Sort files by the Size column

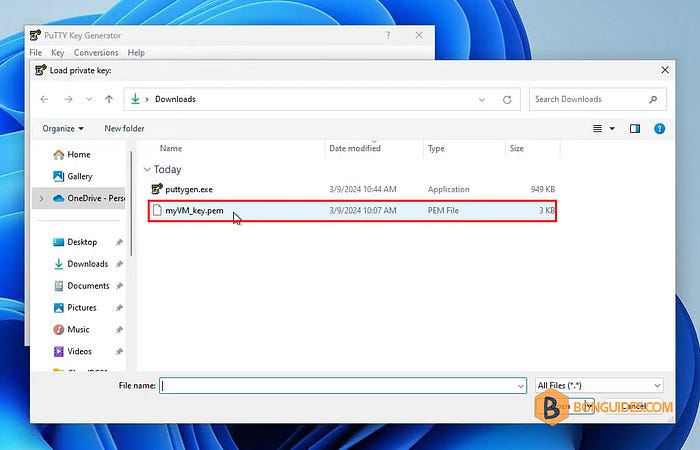pos(517,148)
